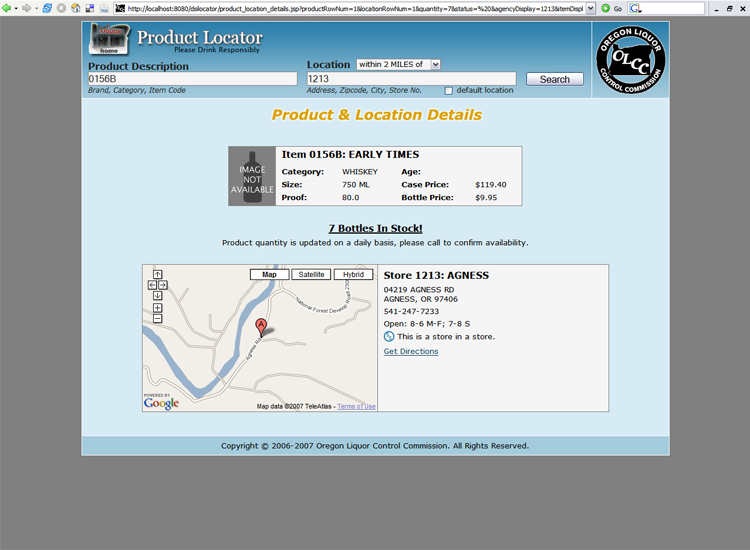Minimize the browser window
Viewport: 750px width, 550px height.
click(716, 9)
